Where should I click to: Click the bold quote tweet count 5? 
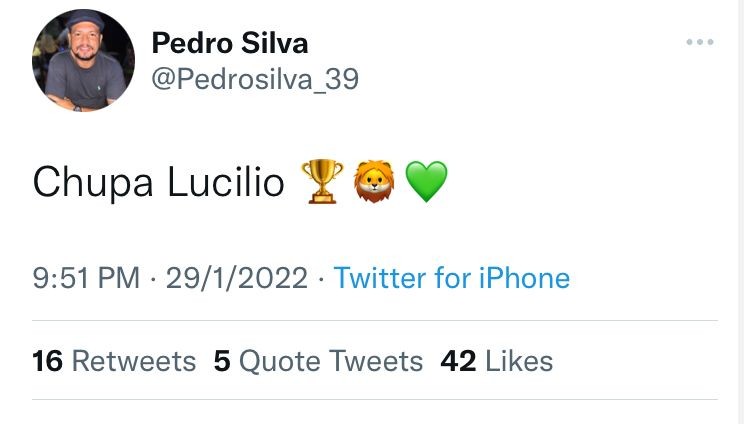click(x=222, y=360)
